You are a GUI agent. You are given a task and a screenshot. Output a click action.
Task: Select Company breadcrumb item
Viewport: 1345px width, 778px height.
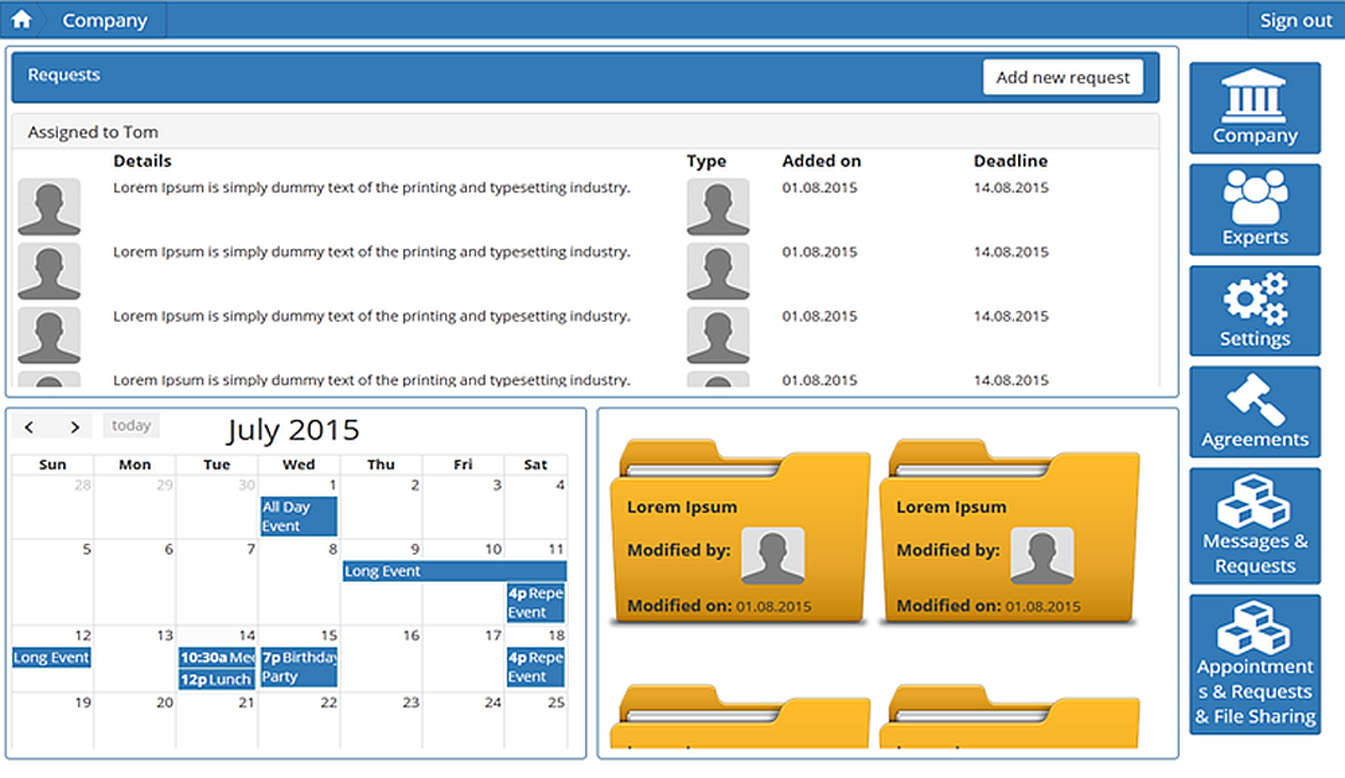104,20
